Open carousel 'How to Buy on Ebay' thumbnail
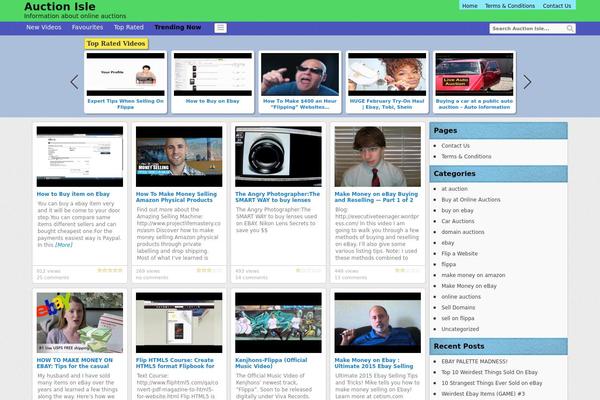The image size is (600, 400). point(213,74)
